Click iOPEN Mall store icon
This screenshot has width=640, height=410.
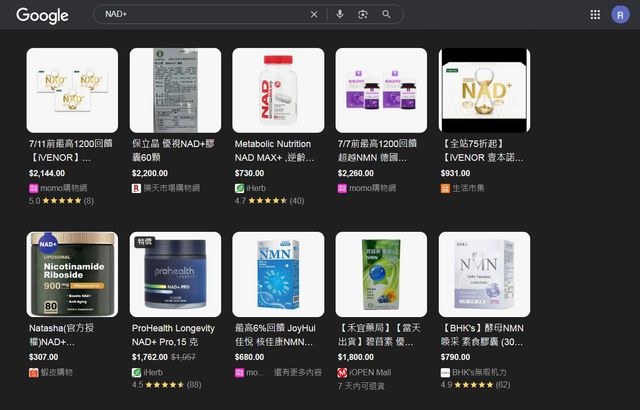[342, 372]
